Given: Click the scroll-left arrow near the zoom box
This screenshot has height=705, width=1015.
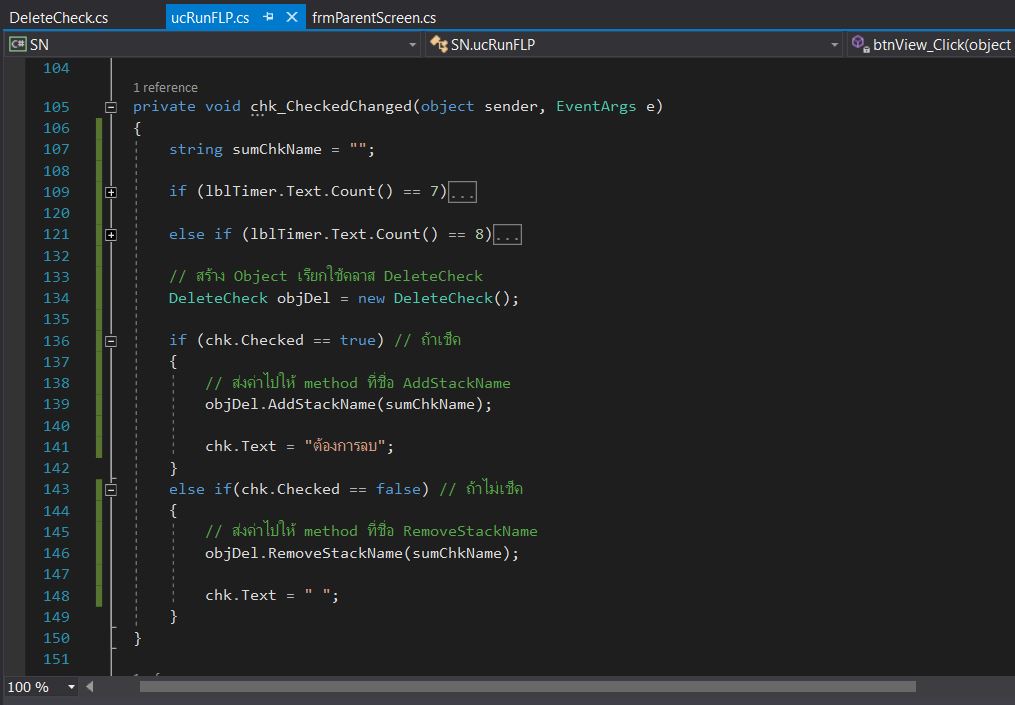Looking at the screenshot, I should point(90,686).
